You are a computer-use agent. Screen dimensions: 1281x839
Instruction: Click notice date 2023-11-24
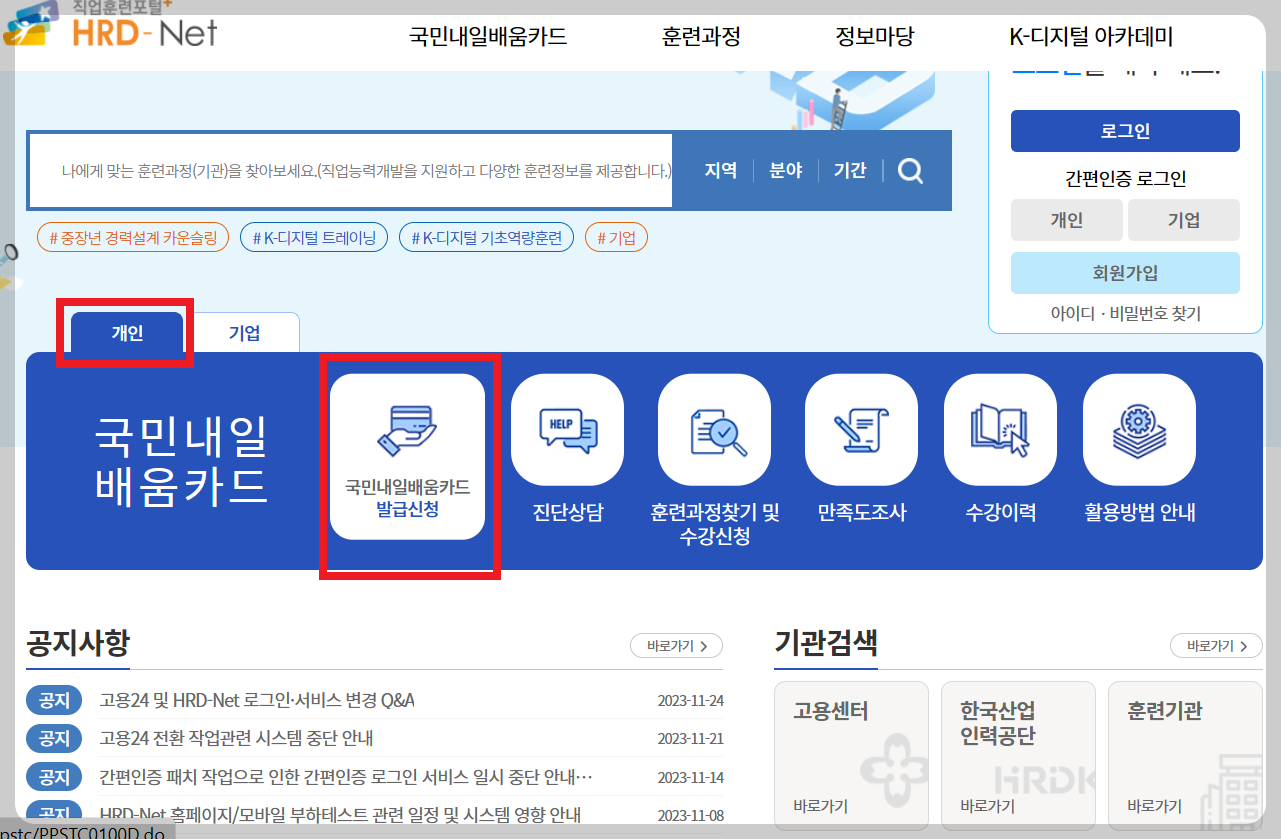[690, 700]
